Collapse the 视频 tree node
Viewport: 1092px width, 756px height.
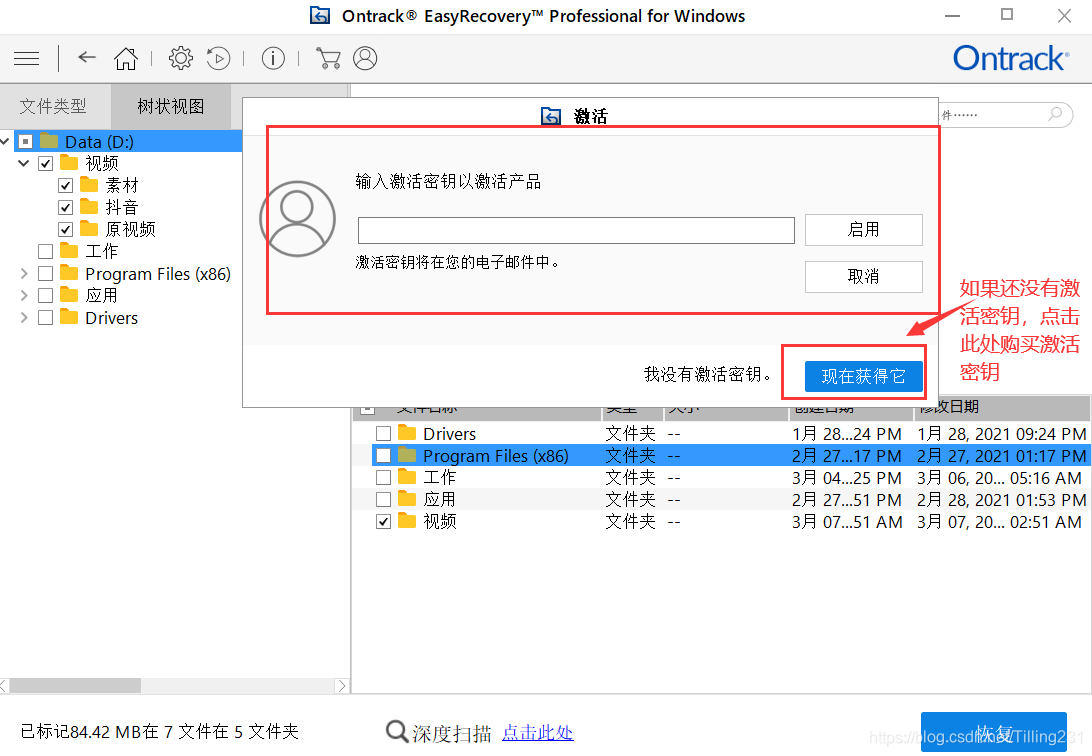[x=24, y=164]
